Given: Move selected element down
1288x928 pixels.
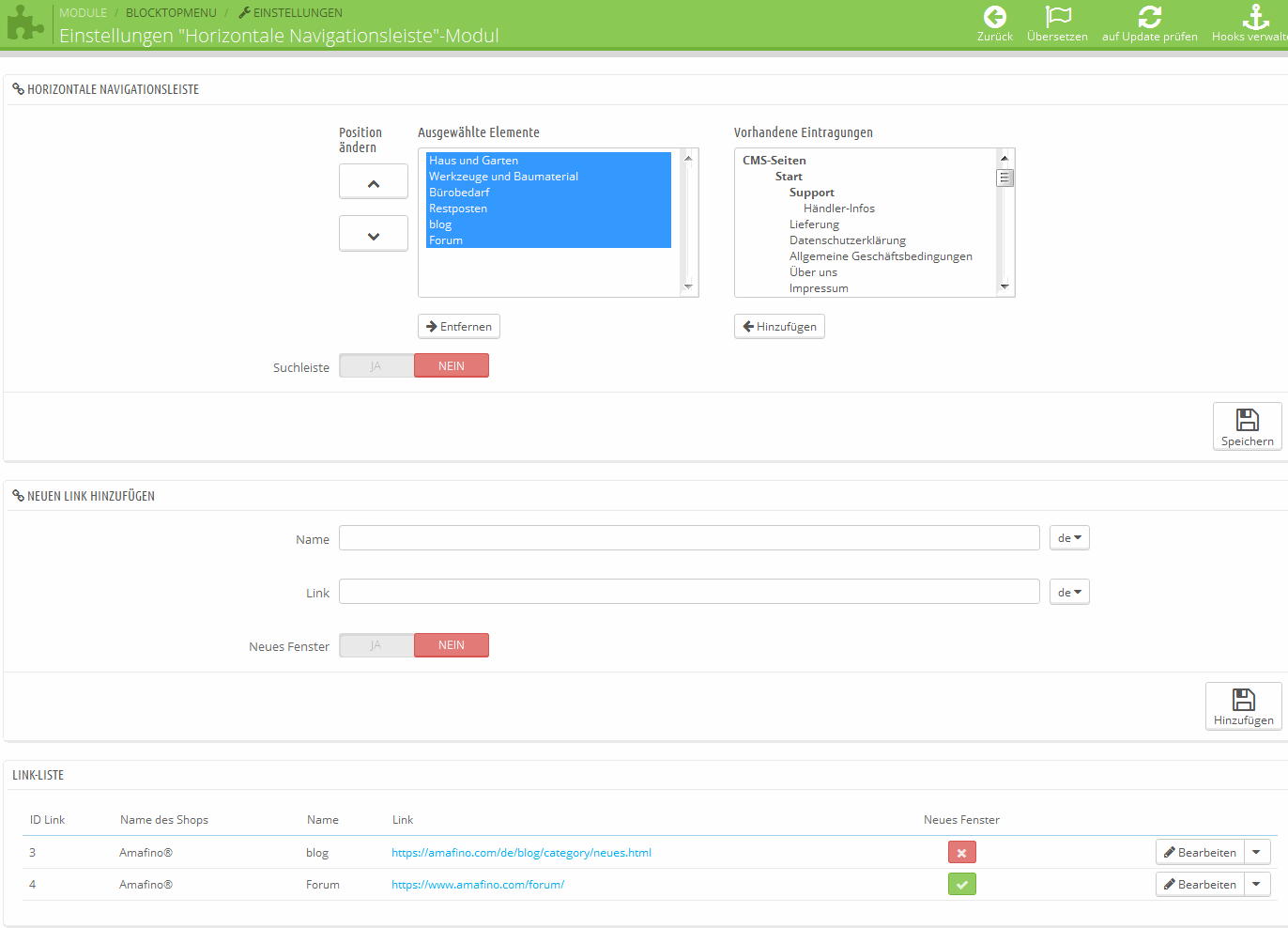Looking at the screenshot, I should tap(374, 234).
